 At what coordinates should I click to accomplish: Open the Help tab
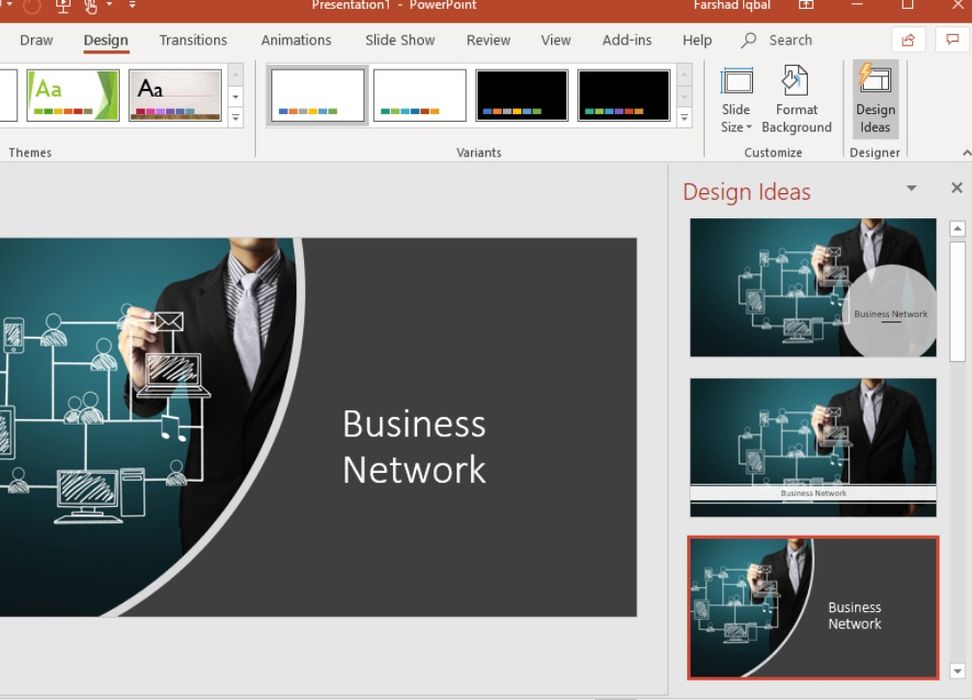pos(697,40)
